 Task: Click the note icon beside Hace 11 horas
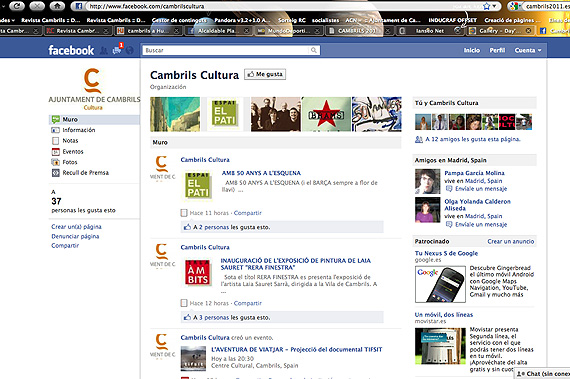tap(184, 213)
